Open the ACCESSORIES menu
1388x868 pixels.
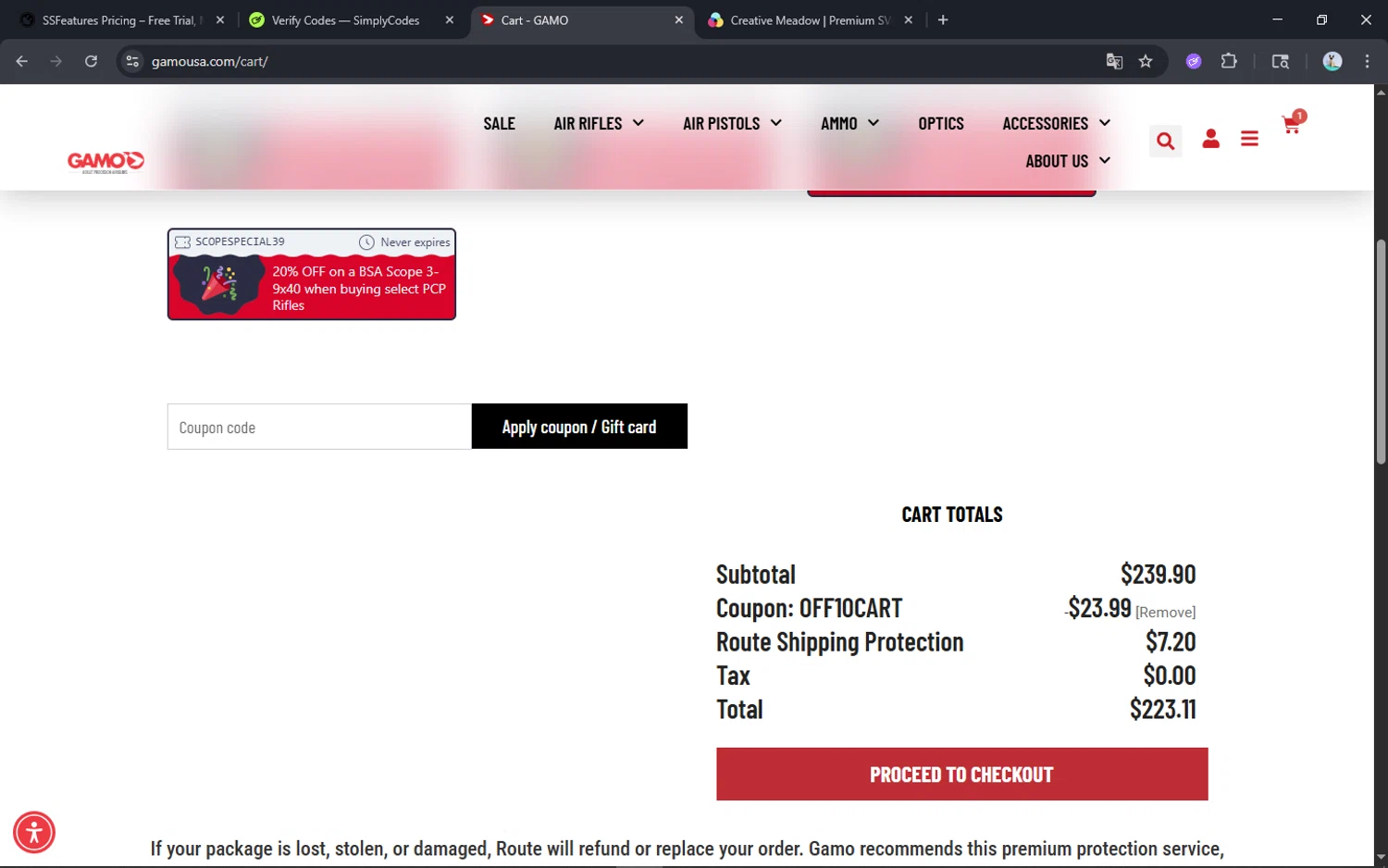point(1045,123)
